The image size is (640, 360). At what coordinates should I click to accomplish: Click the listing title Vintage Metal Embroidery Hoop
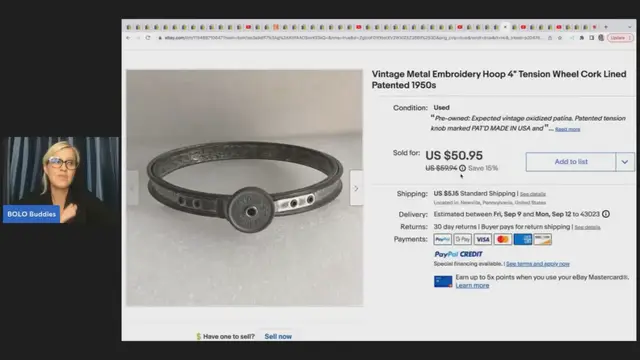pos(499,80)
